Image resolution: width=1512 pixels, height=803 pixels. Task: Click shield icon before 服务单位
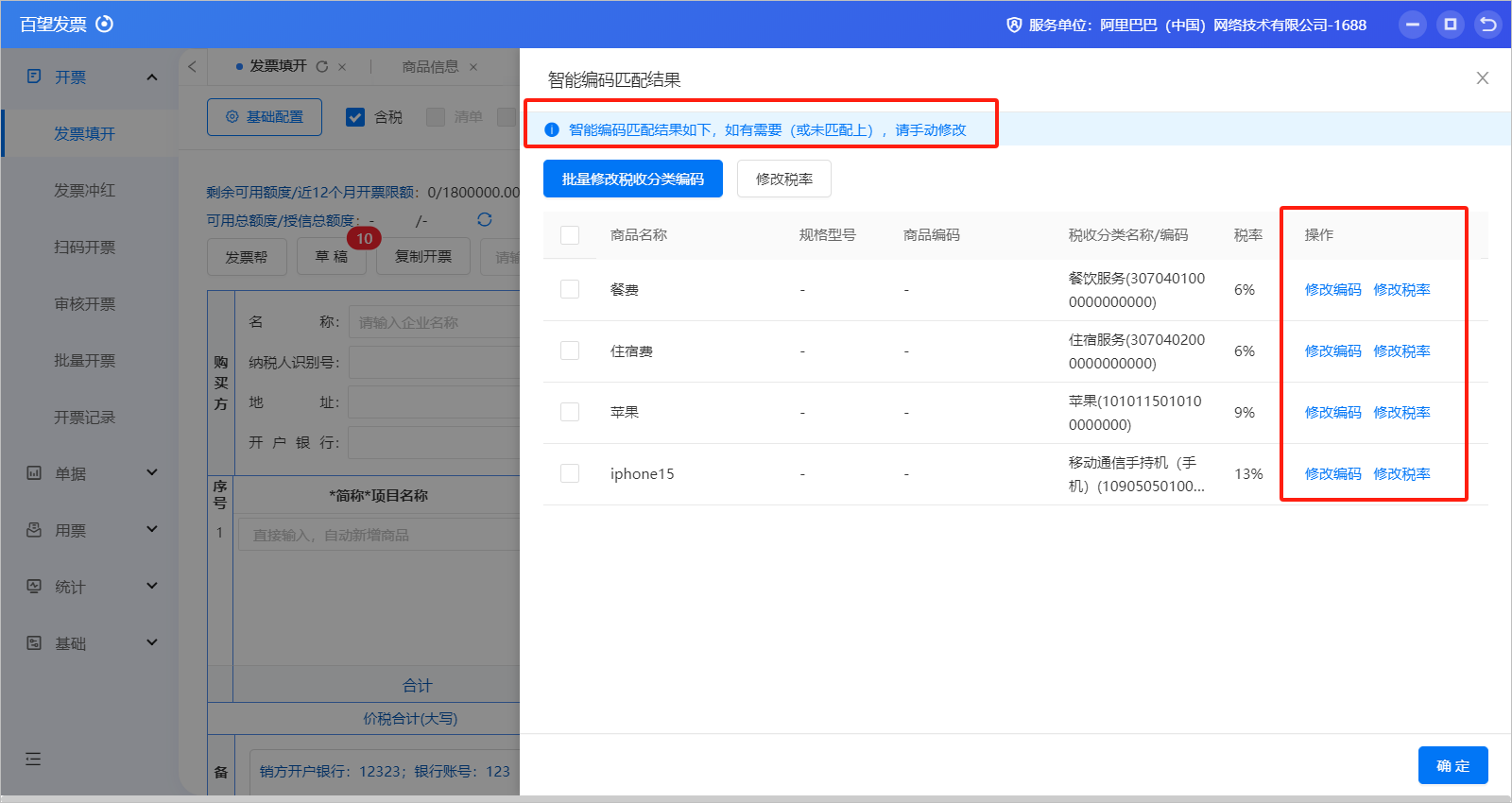coord(1014,25)
